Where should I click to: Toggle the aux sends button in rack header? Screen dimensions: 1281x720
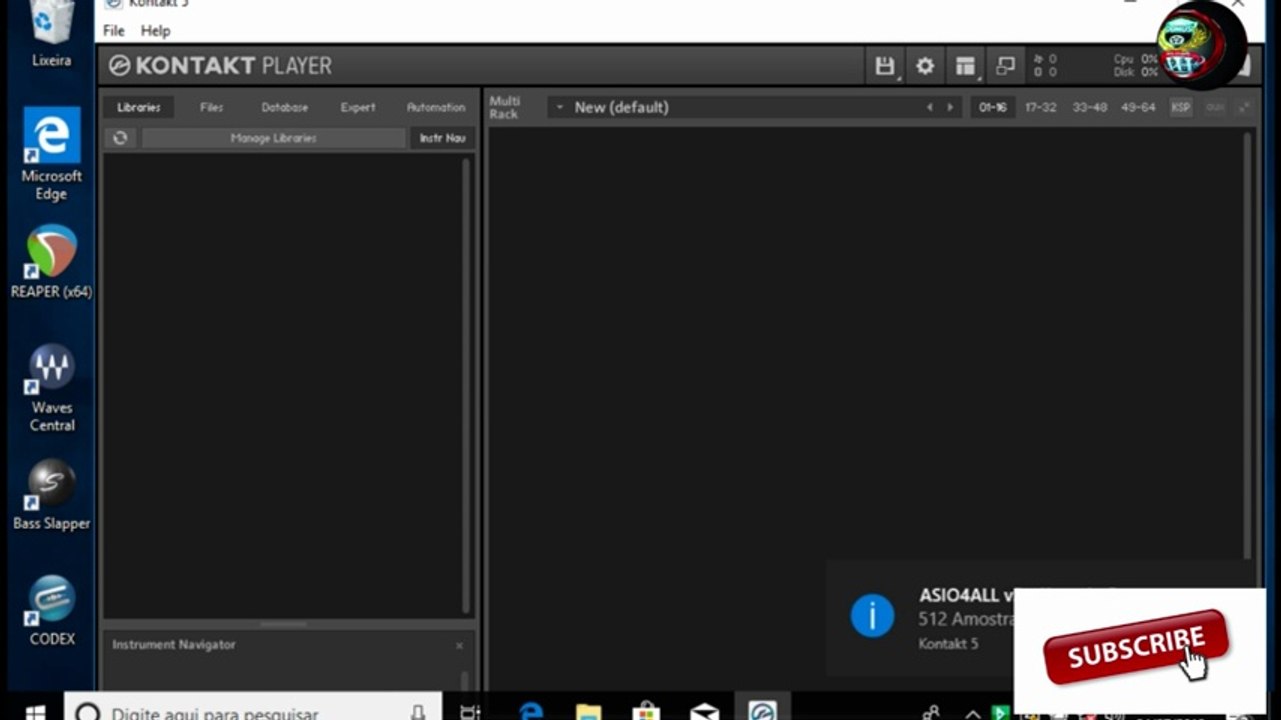[x=1215, y=107]
